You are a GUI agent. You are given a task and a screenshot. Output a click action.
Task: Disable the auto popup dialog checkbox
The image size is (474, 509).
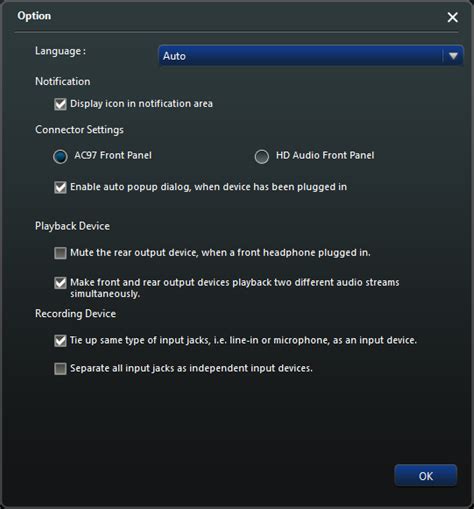pyautogui.click(x=60, y=187)
